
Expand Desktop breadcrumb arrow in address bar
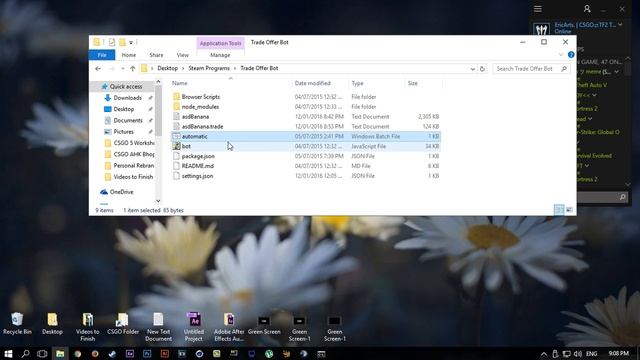(x=183, y=69)
